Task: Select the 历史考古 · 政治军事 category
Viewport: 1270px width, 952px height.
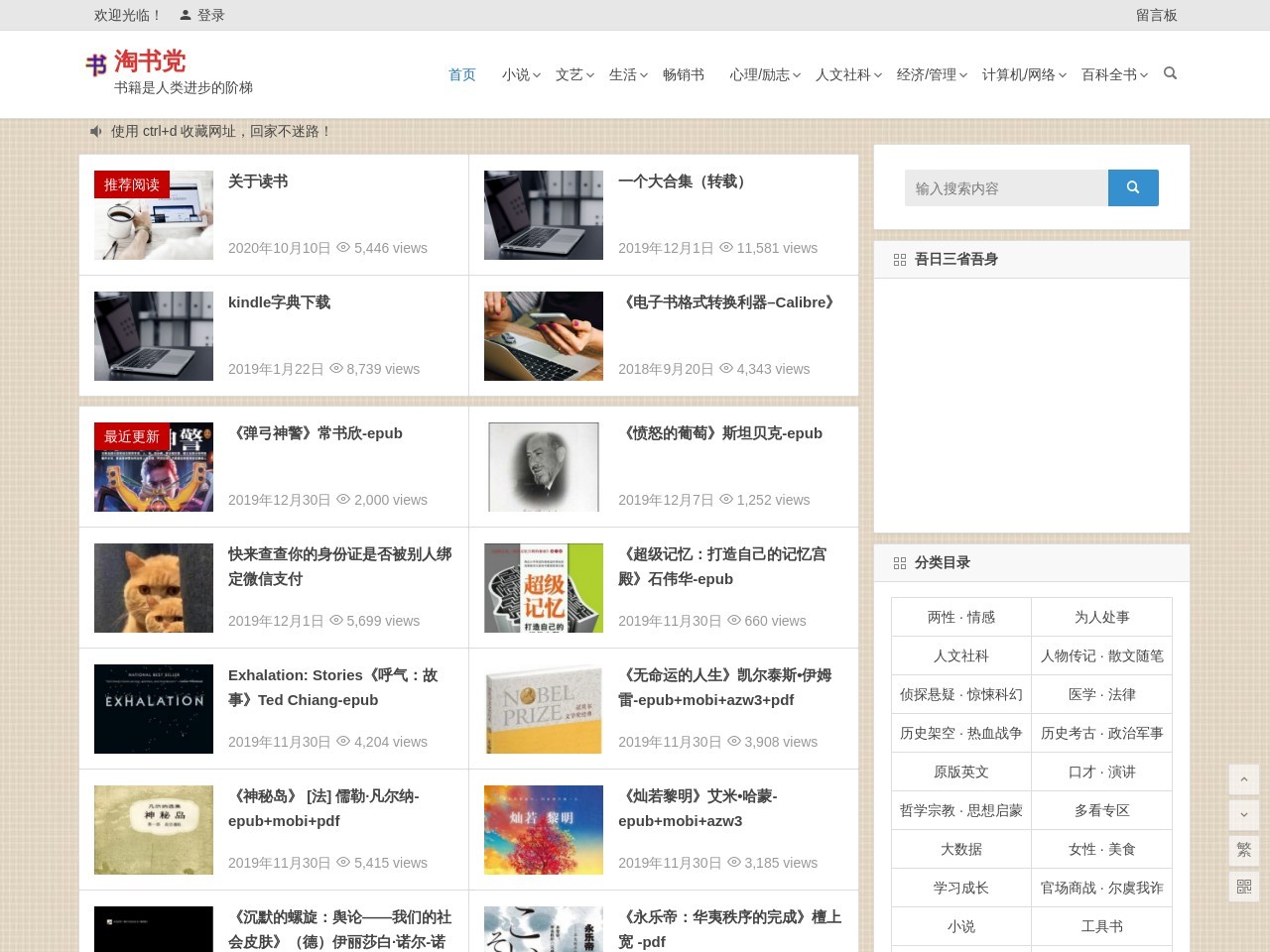Action: pyautogui.click(x=1102, y=733)
